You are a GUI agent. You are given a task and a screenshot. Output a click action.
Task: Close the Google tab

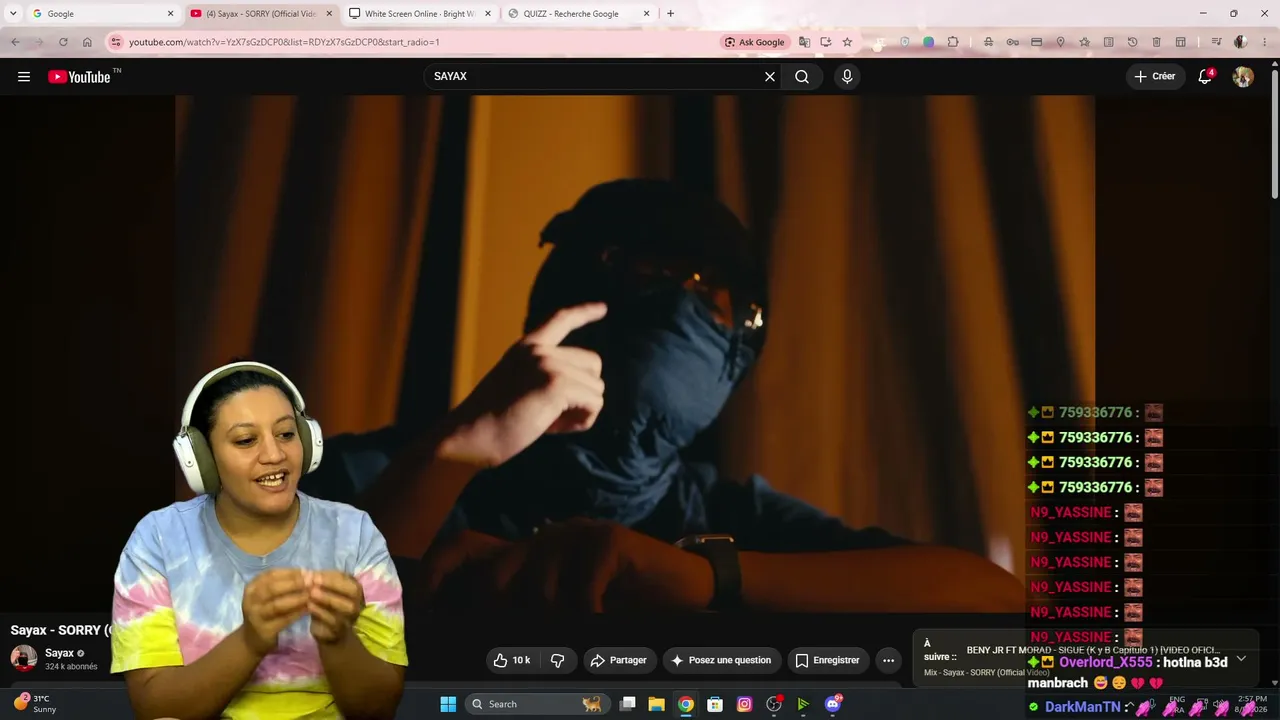pos(170,14)
